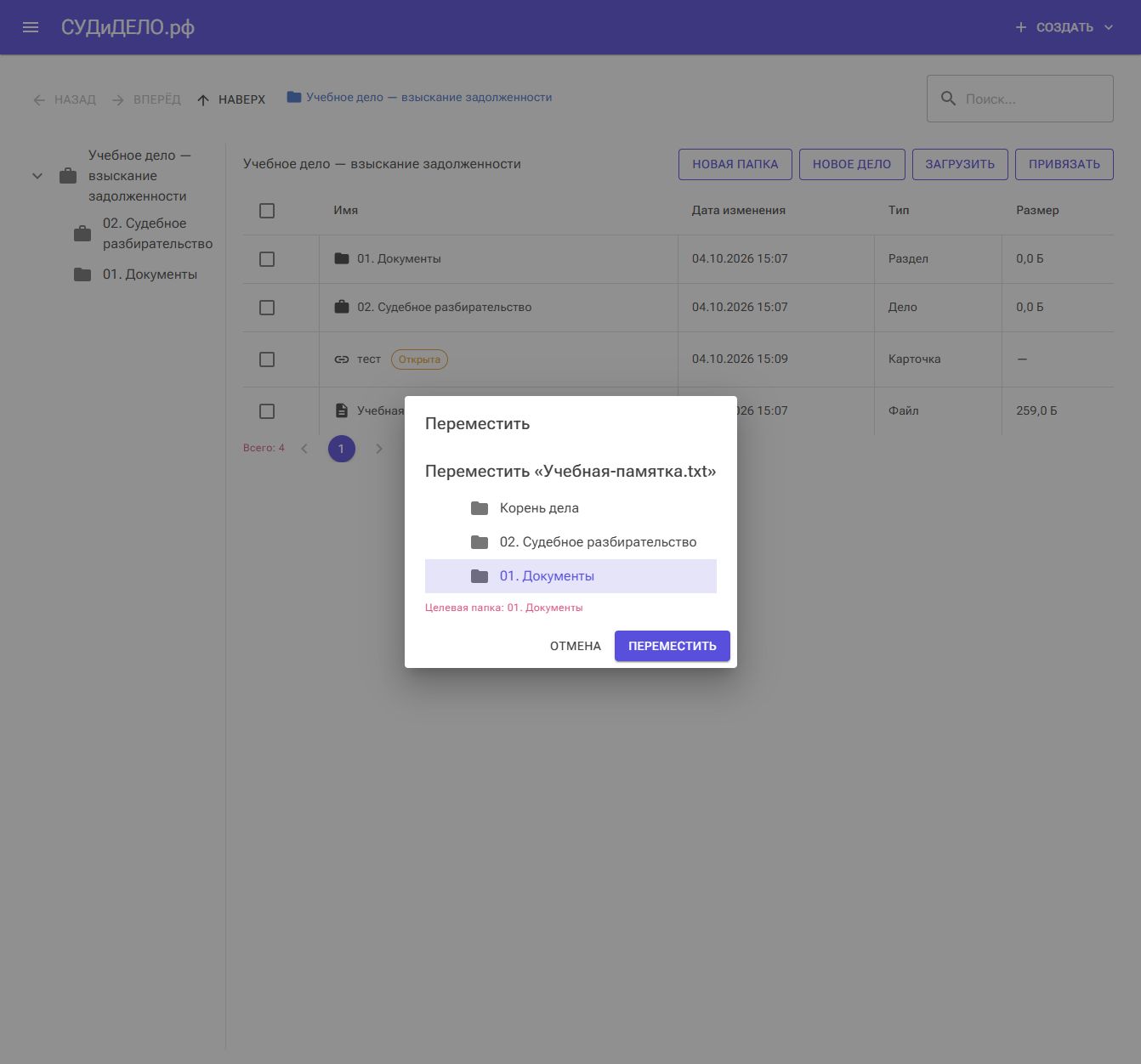Click the НАЗАД back arrow icon
This screenshot has width=1141, height=1064.
(39, 100)
